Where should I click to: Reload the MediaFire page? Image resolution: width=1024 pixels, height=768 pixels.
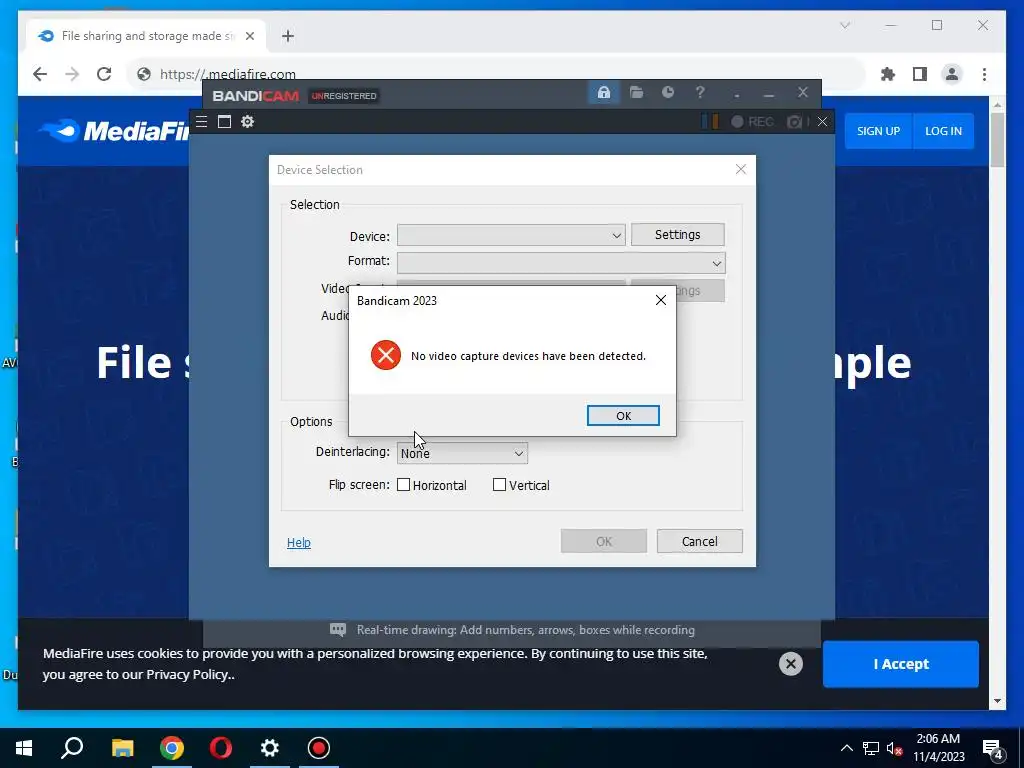[x=104, y=74]
